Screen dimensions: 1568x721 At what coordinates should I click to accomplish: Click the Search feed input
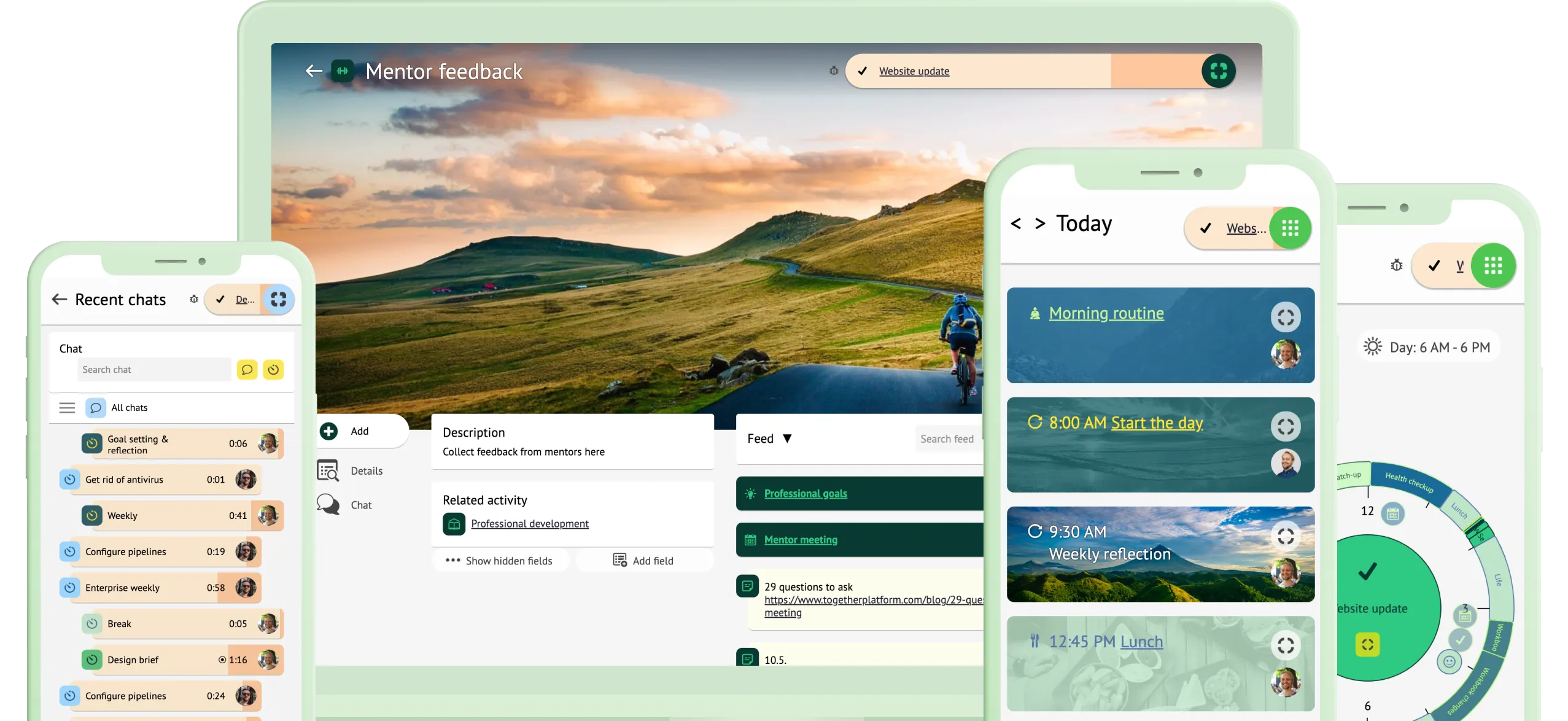(x=948, y=438)
